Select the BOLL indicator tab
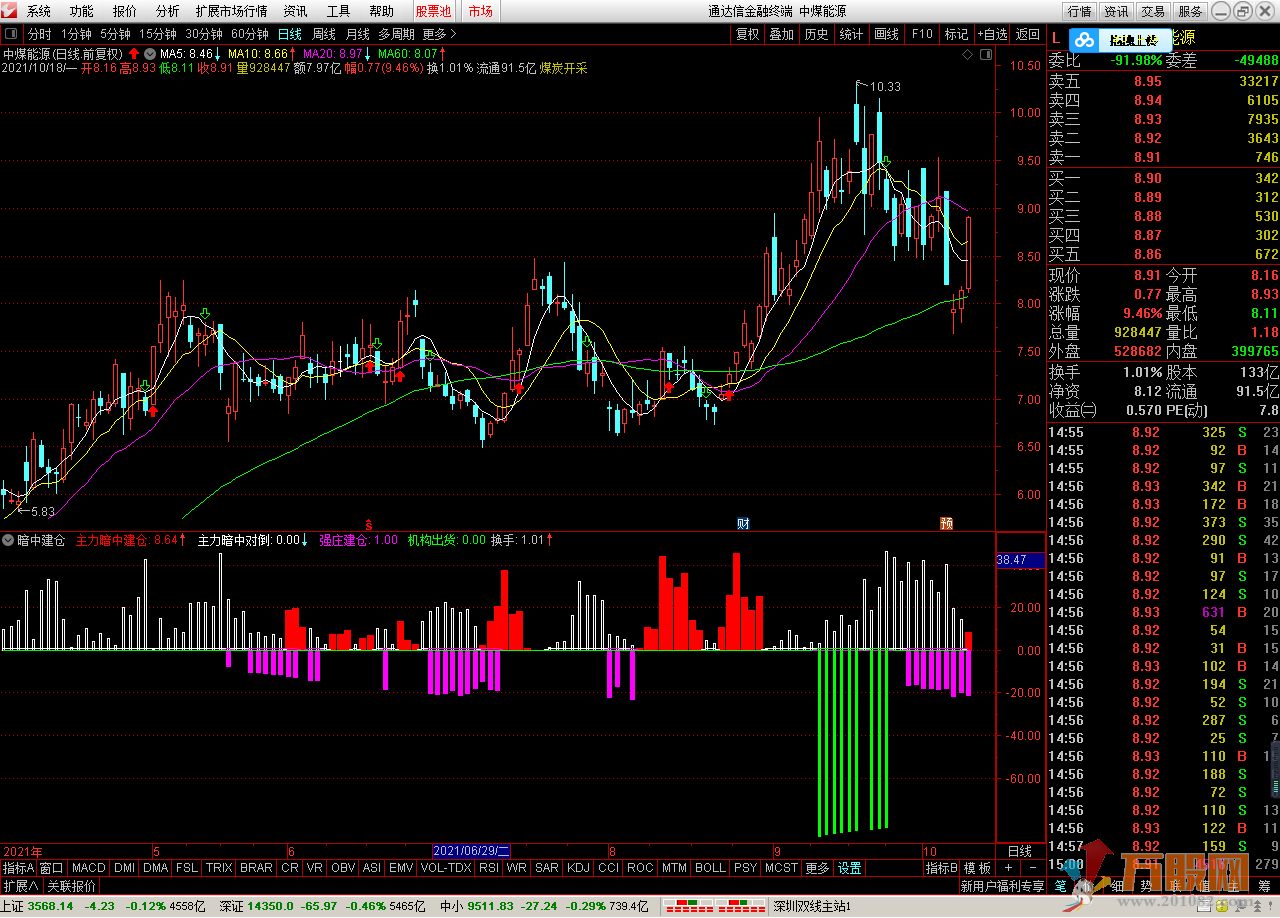The width and height of the screenshot is (1280, 918). pos(710,868)
